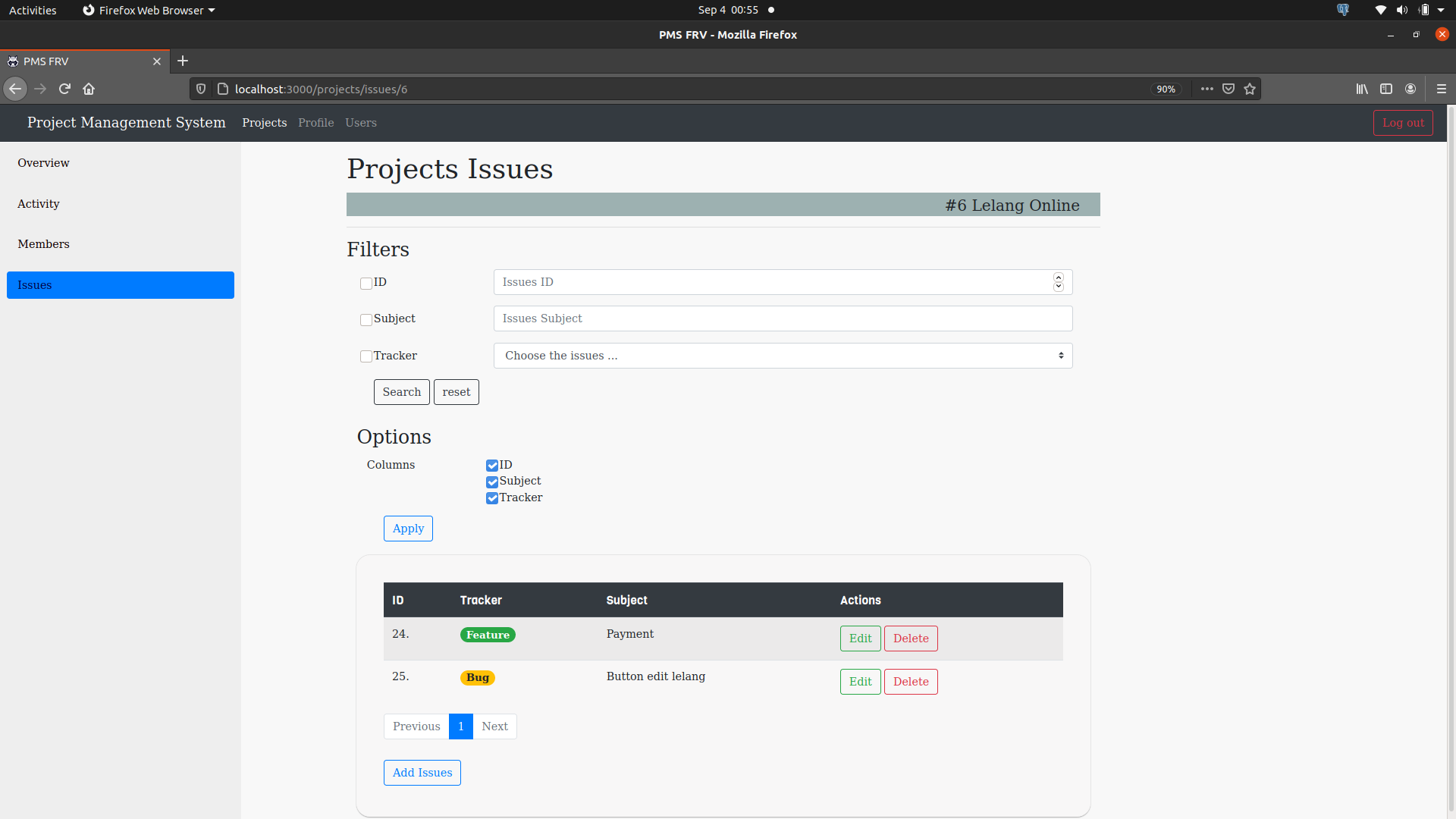
Task: Close the PMS FRV tab
Action: click(157, 61)
